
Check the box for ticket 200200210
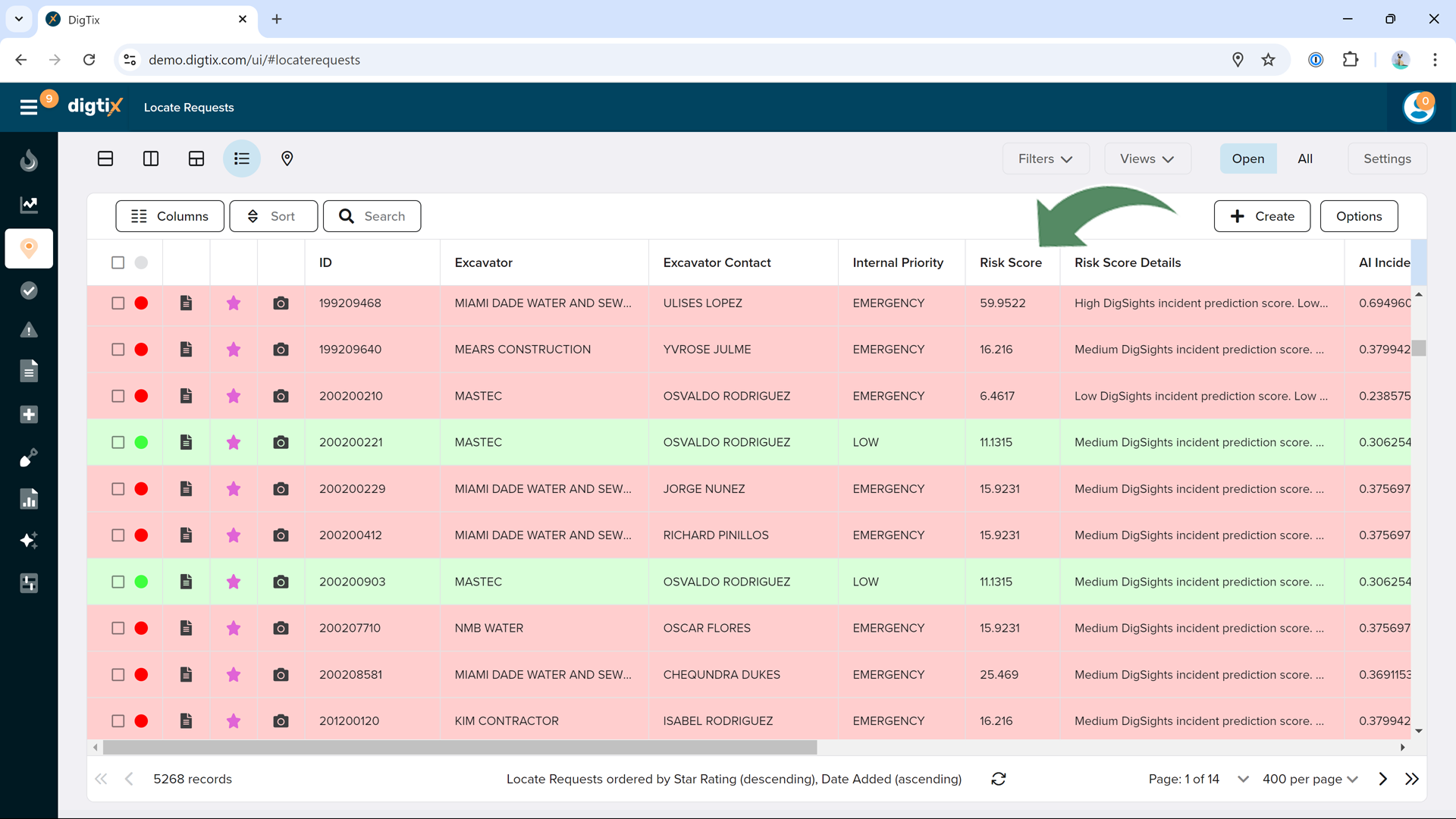118,396
